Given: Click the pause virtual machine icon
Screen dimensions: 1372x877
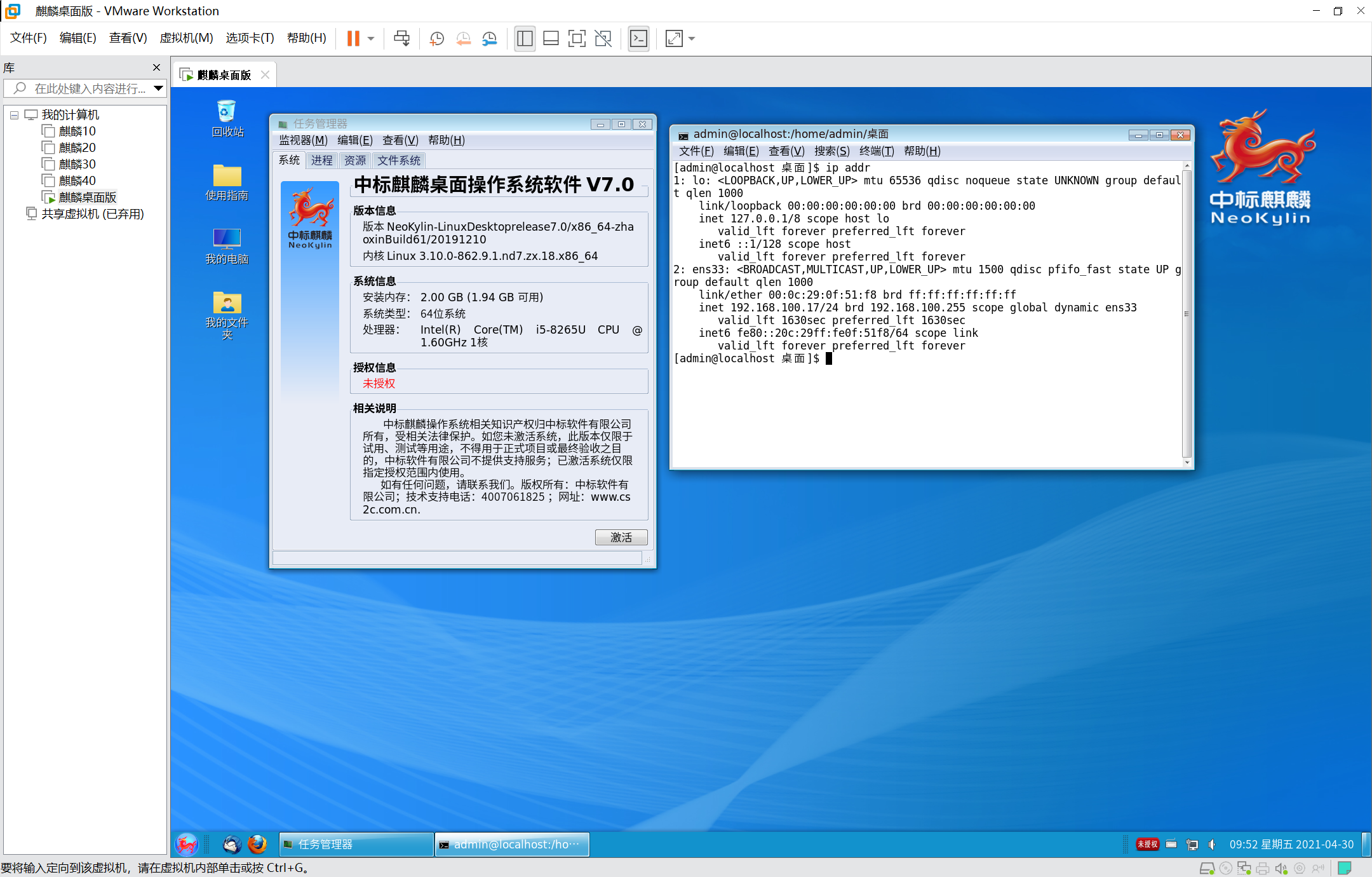Looking at the screenshot, I should click(353, 39).
